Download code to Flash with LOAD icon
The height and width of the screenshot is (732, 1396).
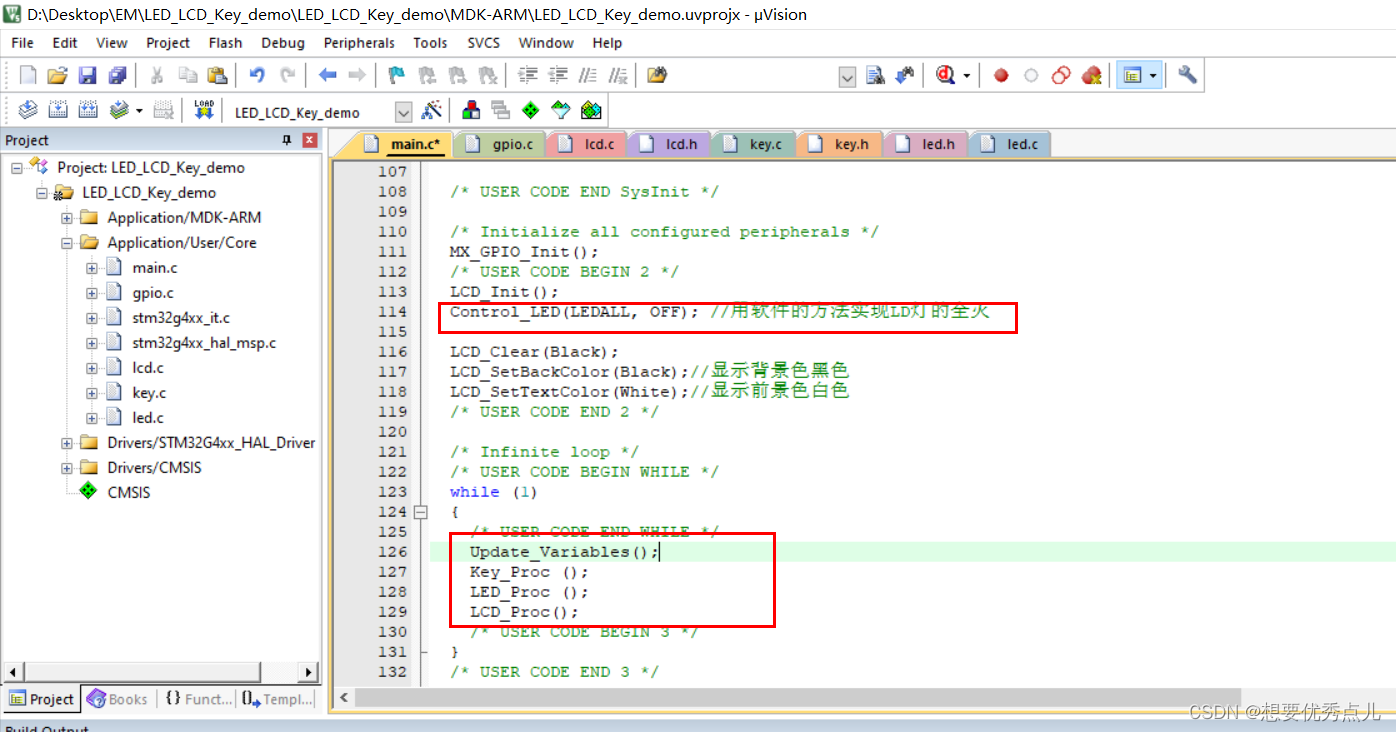[203, 110]
